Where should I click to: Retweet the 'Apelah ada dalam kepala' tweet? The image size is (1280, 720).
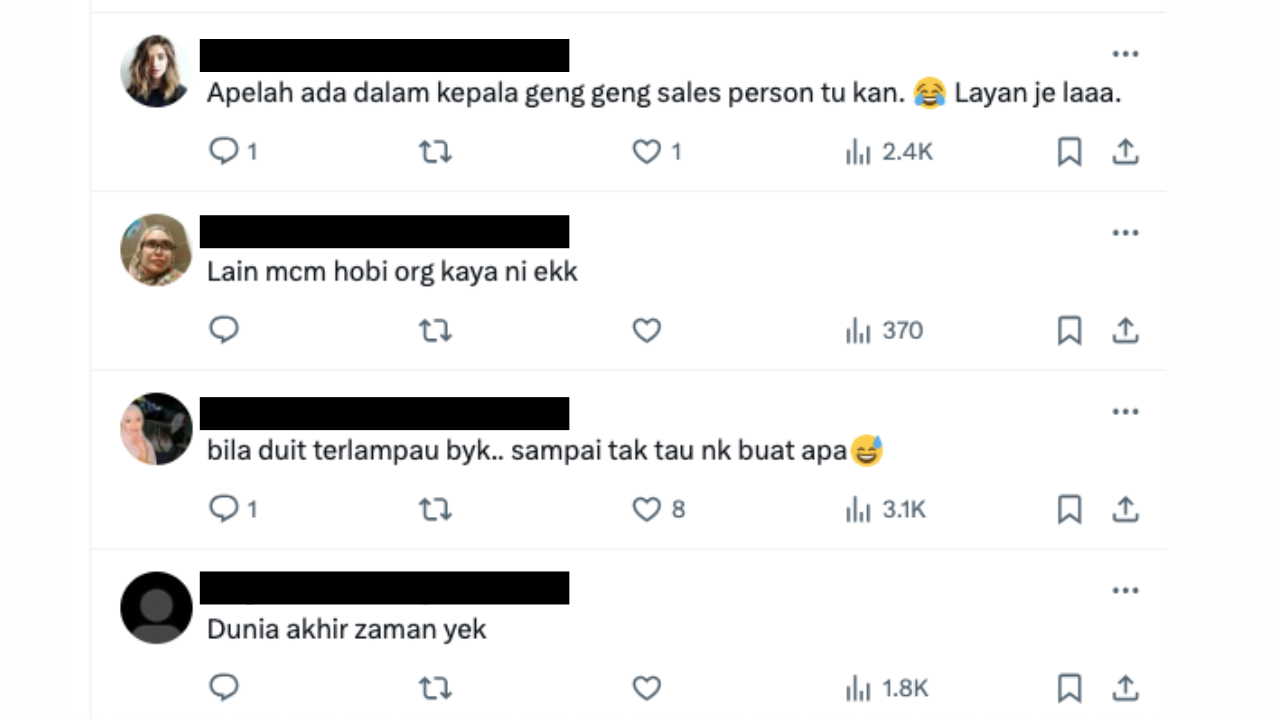(x=435, y=152)
